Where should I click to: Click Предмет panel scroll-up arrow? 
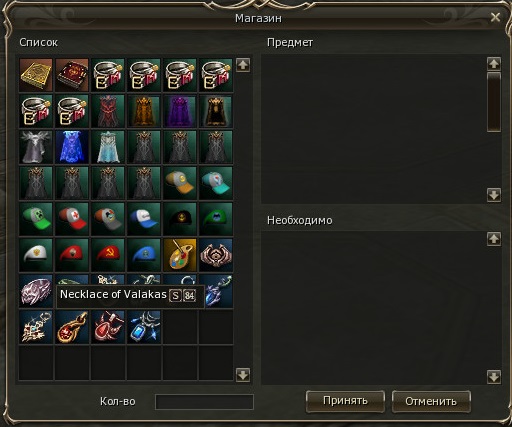click(x=494, y=64)
